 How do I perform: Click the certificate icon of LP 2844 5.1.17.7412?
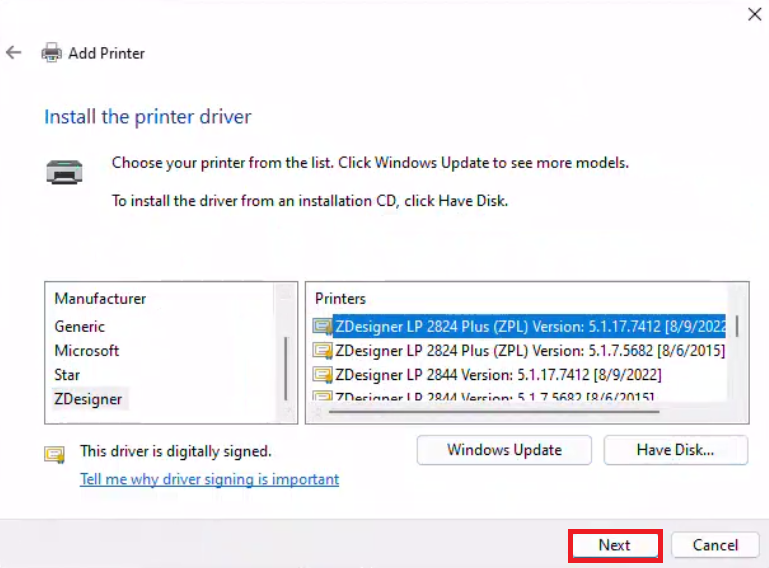(322, 375)
